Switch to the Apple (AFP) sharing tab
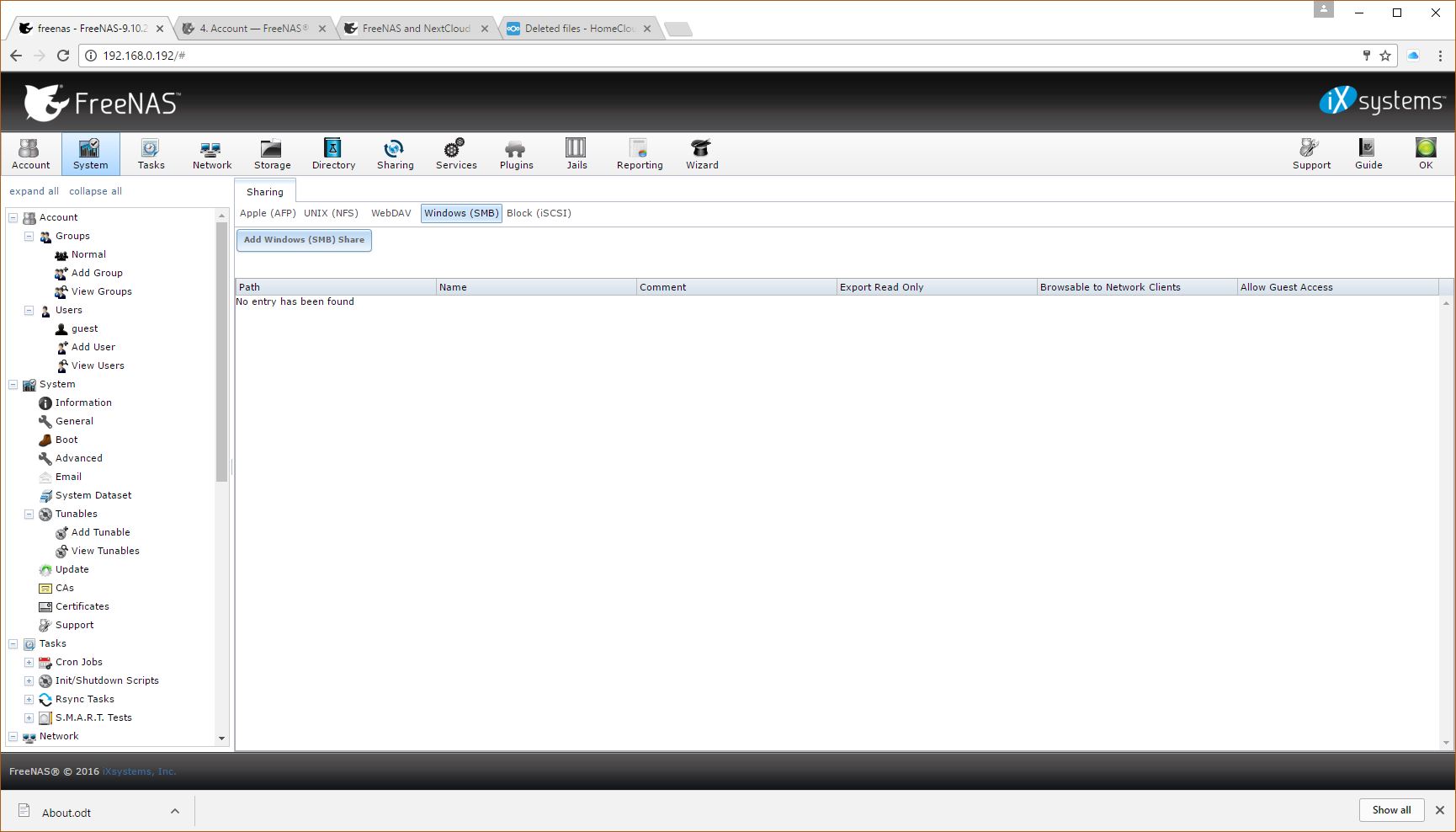Image resolution: width=1456 pixels, height=832 pixels. pyautogui.click(x=268, y=213)
